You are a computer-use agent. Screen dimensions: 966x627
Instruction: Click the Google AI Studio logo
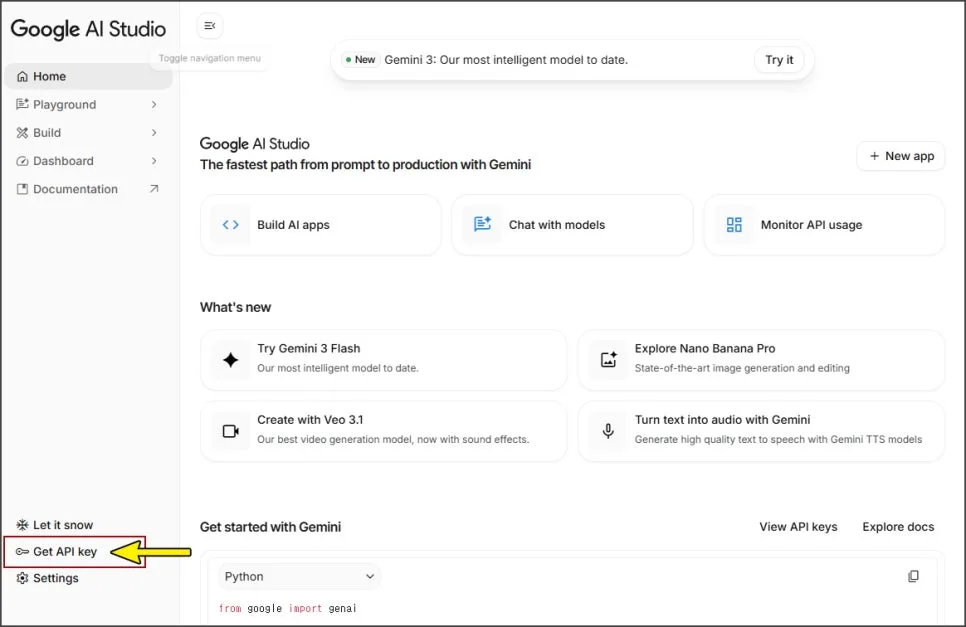88,29
